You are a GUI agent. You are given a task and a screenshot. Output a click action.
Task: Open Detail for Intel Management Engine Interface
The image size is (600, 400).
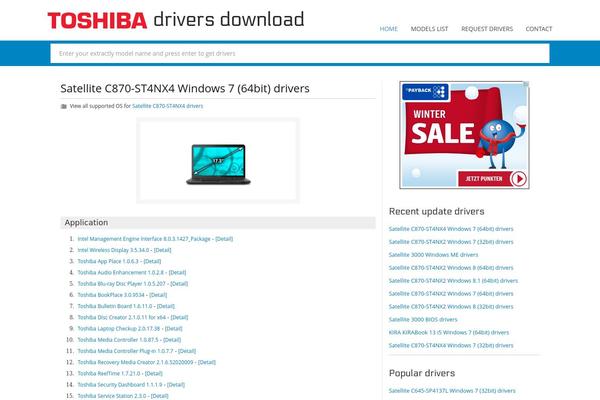coord(224,239)
